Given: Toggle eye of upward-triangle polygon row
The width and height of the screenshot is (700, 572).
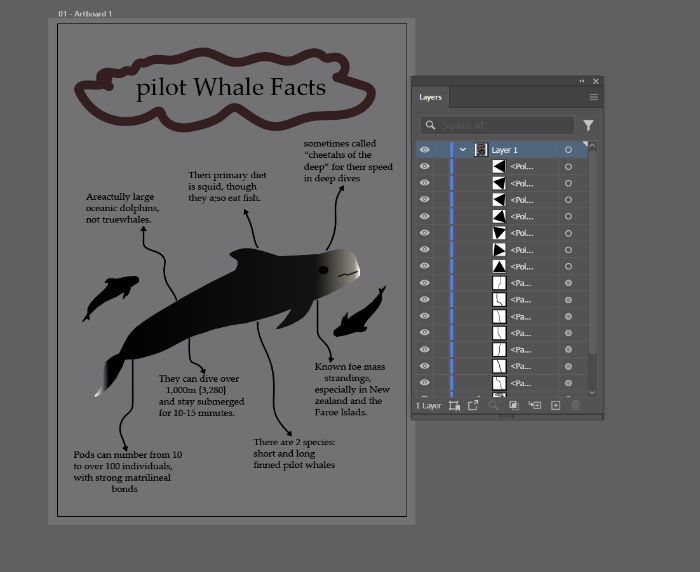Looking at the screenshot, I should (x=425, y=266).
